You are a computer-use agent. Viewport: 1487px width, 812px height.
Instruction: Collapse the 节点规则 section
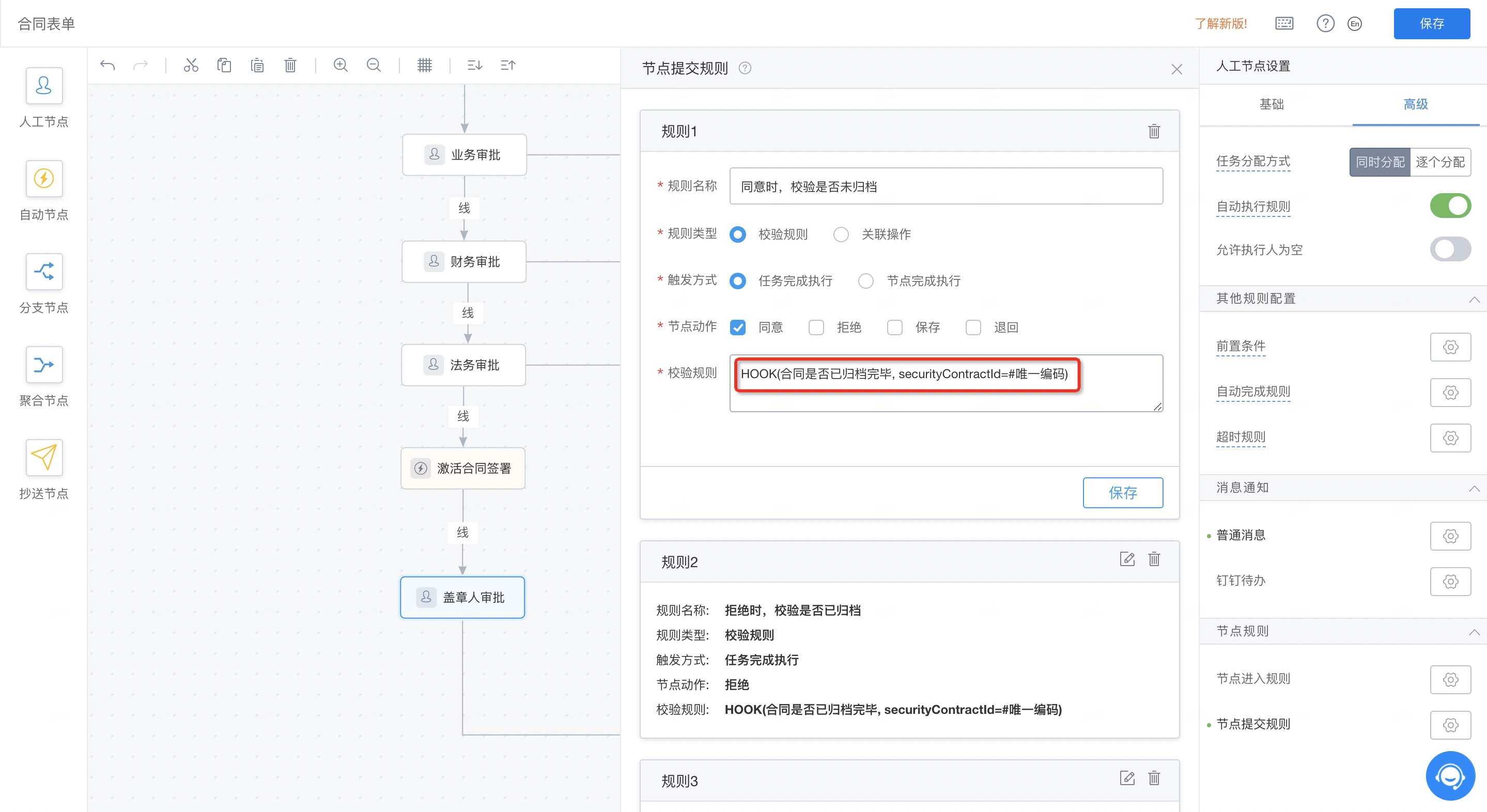pyautogui.click(x=1474, y=632)
